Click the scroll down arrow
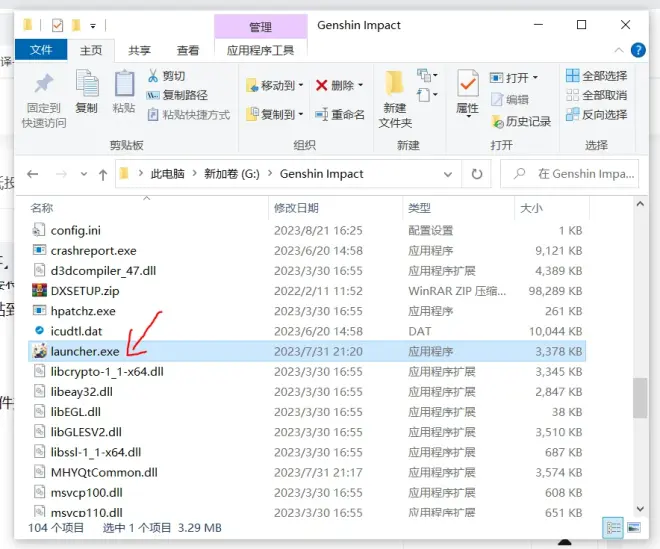 pyautogui.click(x=640, y=509)
